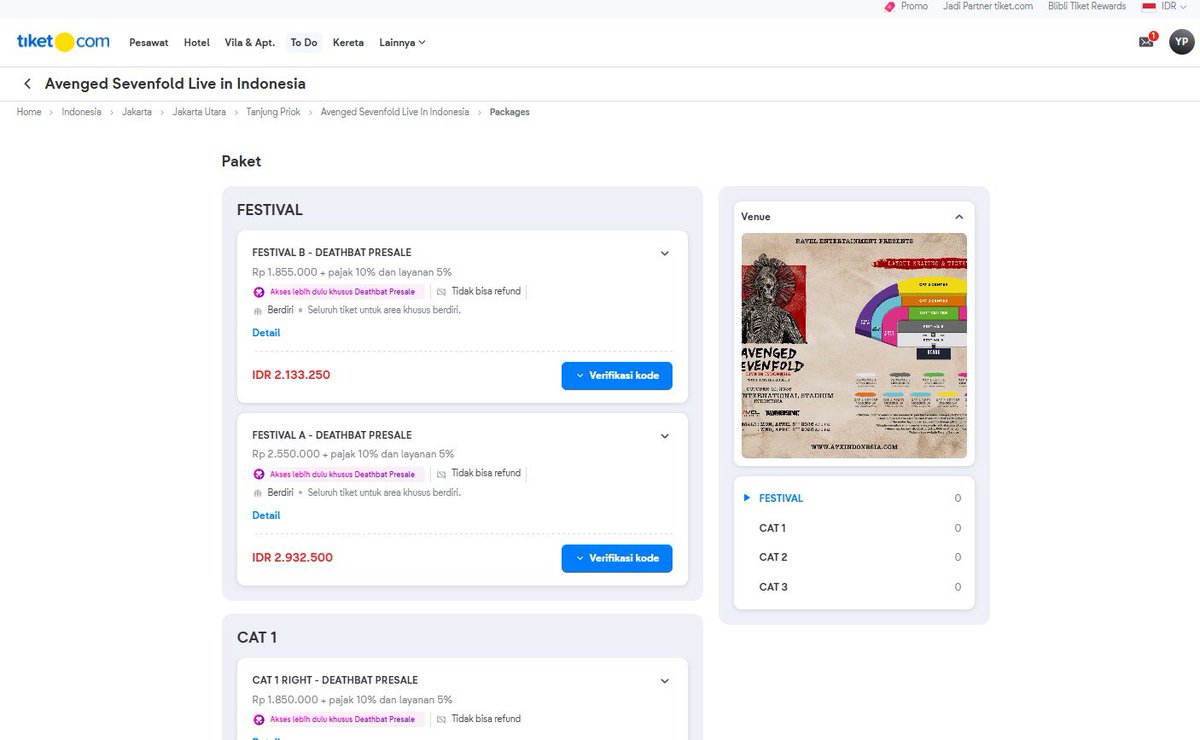Go to Jakarta Utara breadcrumb
Screen dimensions: 1200x740
pyautogui.click(x=199, y=112)
